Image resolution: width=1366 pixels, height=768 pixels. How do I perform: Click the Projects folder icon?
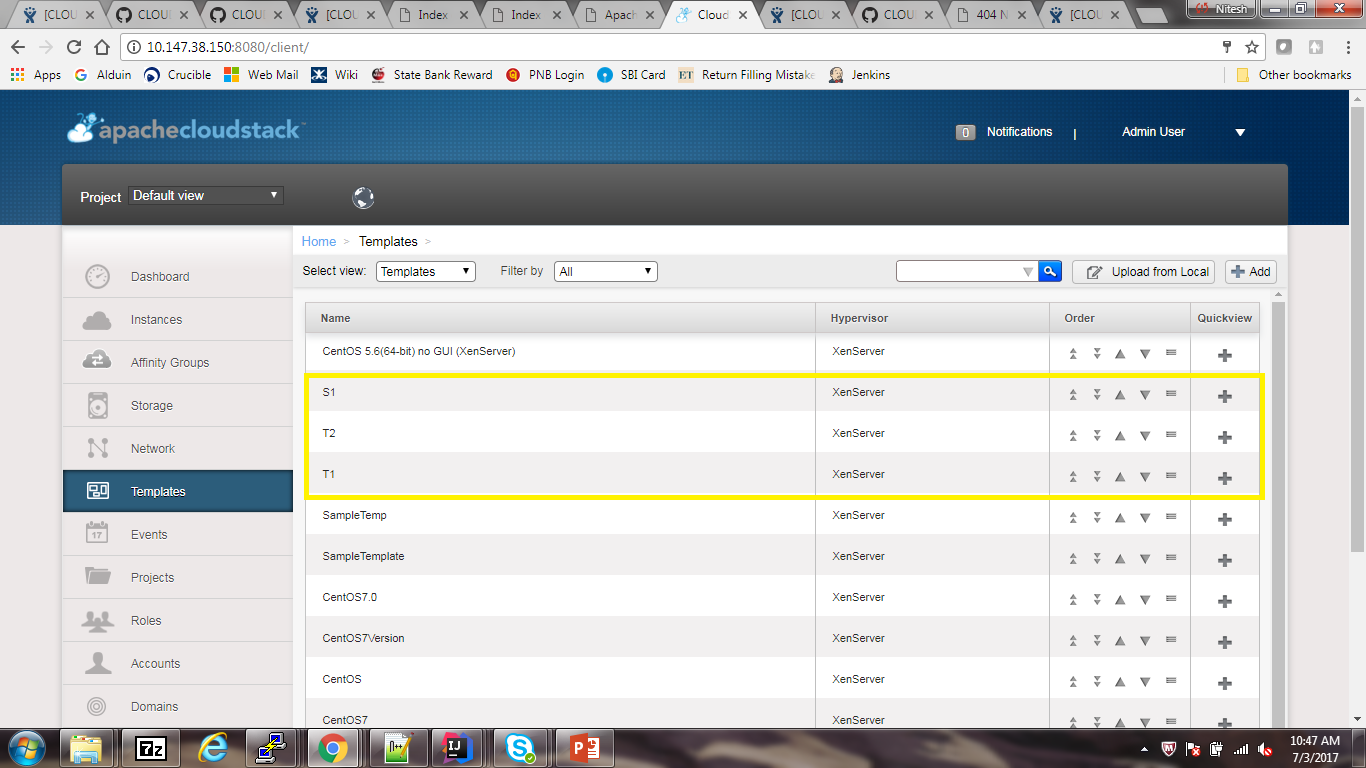coord(98,577)
